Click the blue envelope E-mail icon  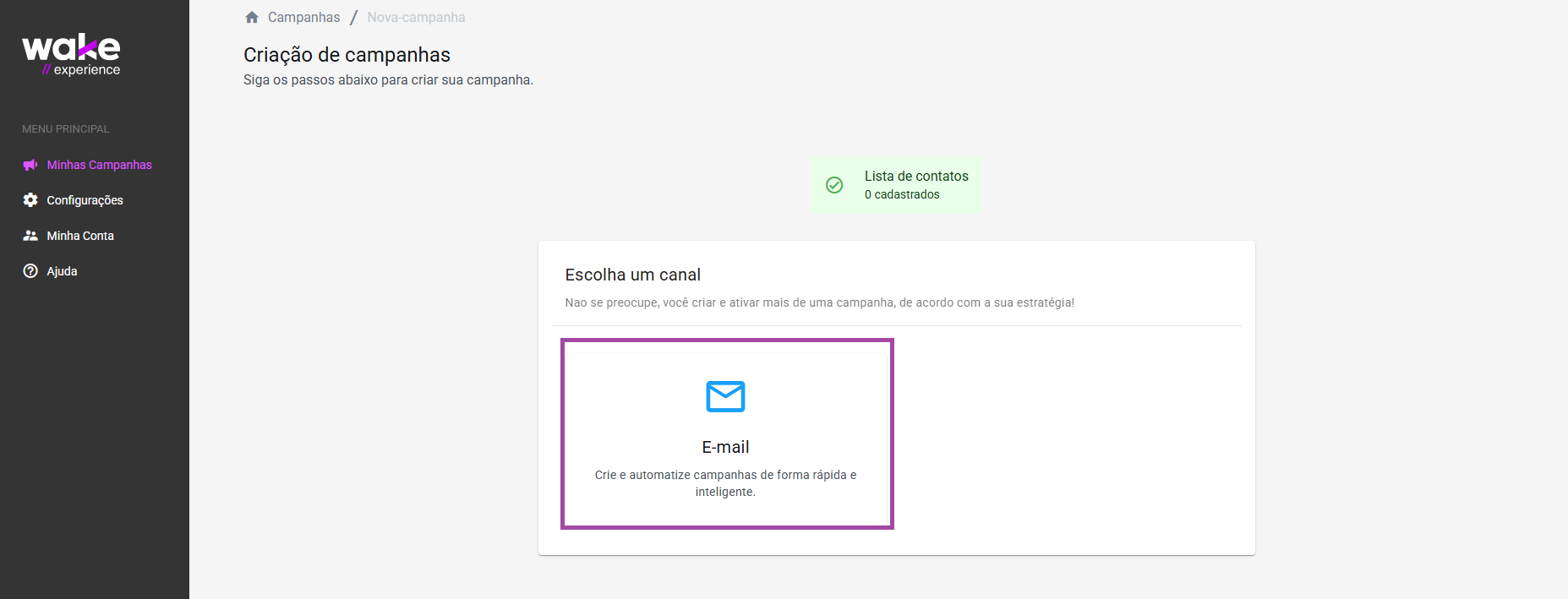725,396
